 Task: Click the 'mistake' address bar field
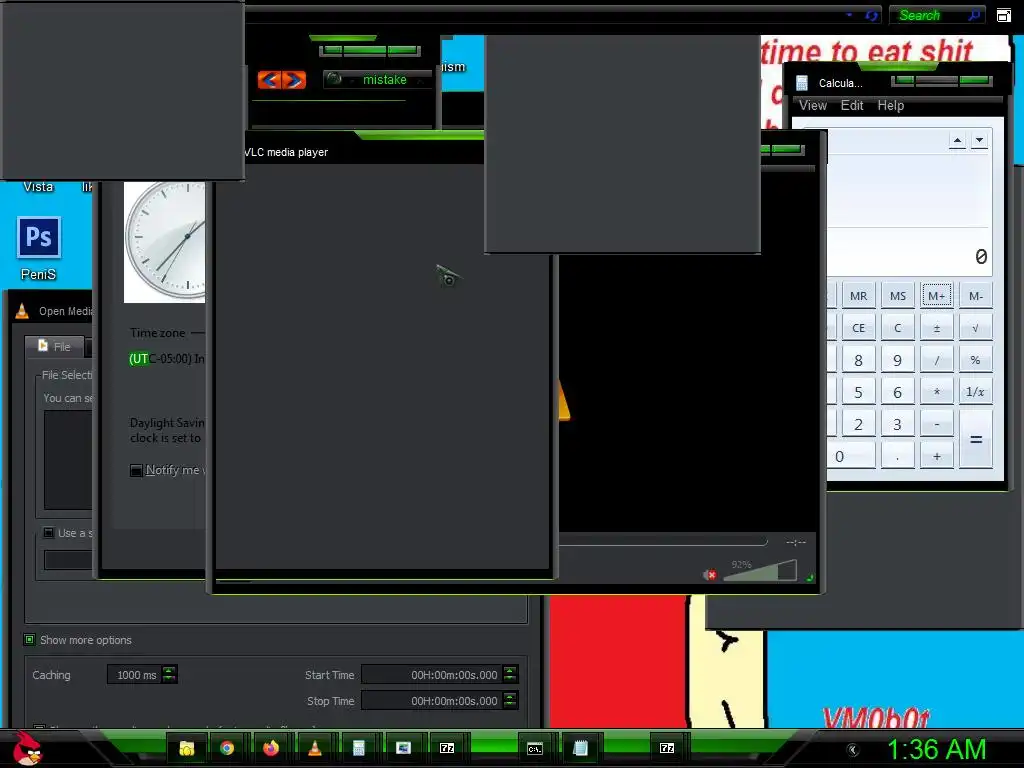click(x=377, y=80)
